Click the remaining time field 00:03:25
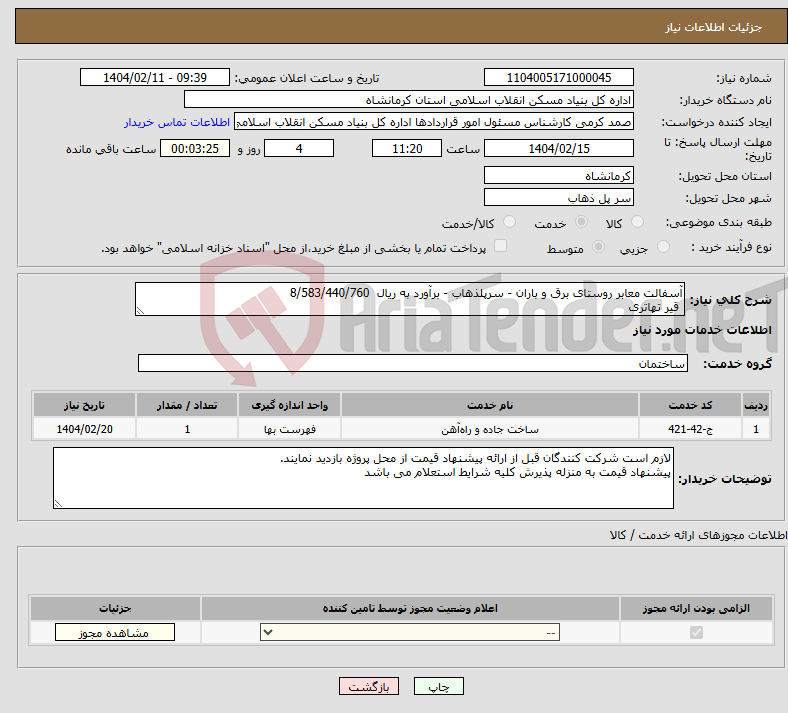 [195, 148]
